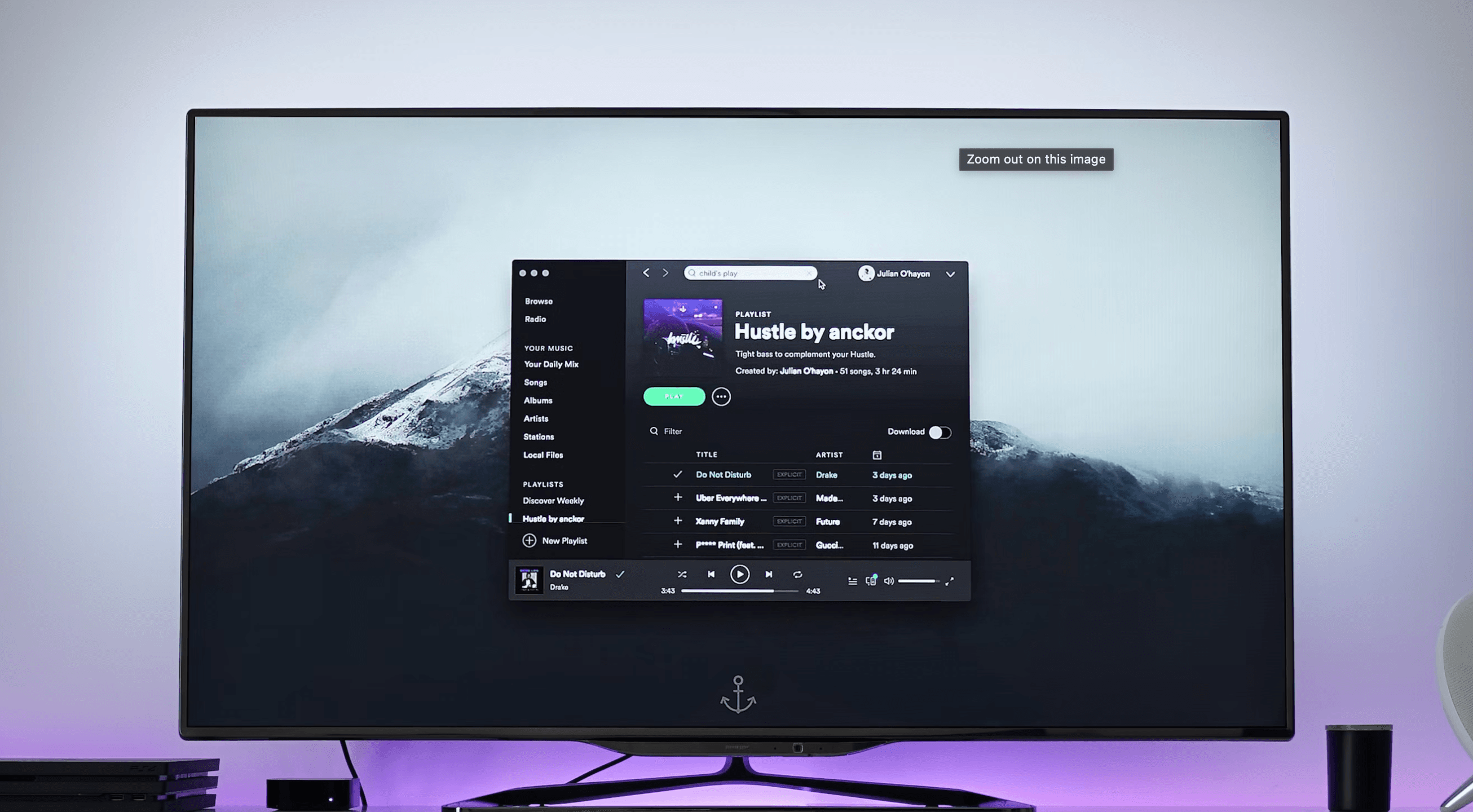Select Radio from the left sidebar menu

(535, 319)
